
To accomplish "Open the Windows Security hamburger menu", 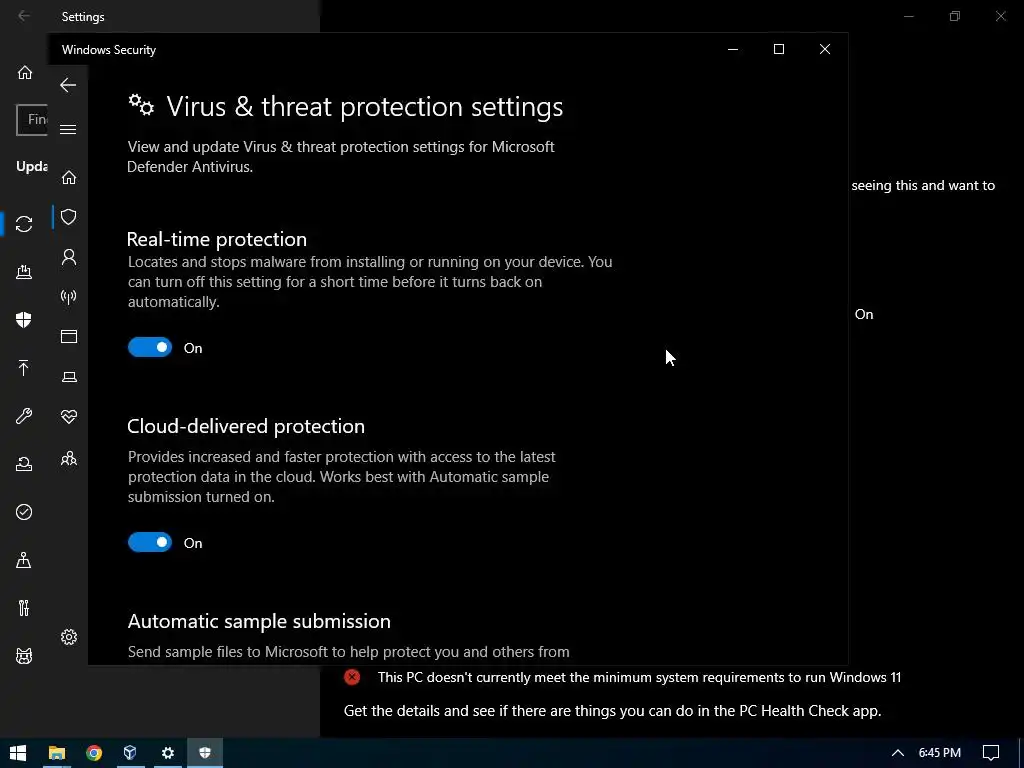I will pos(68,129).
